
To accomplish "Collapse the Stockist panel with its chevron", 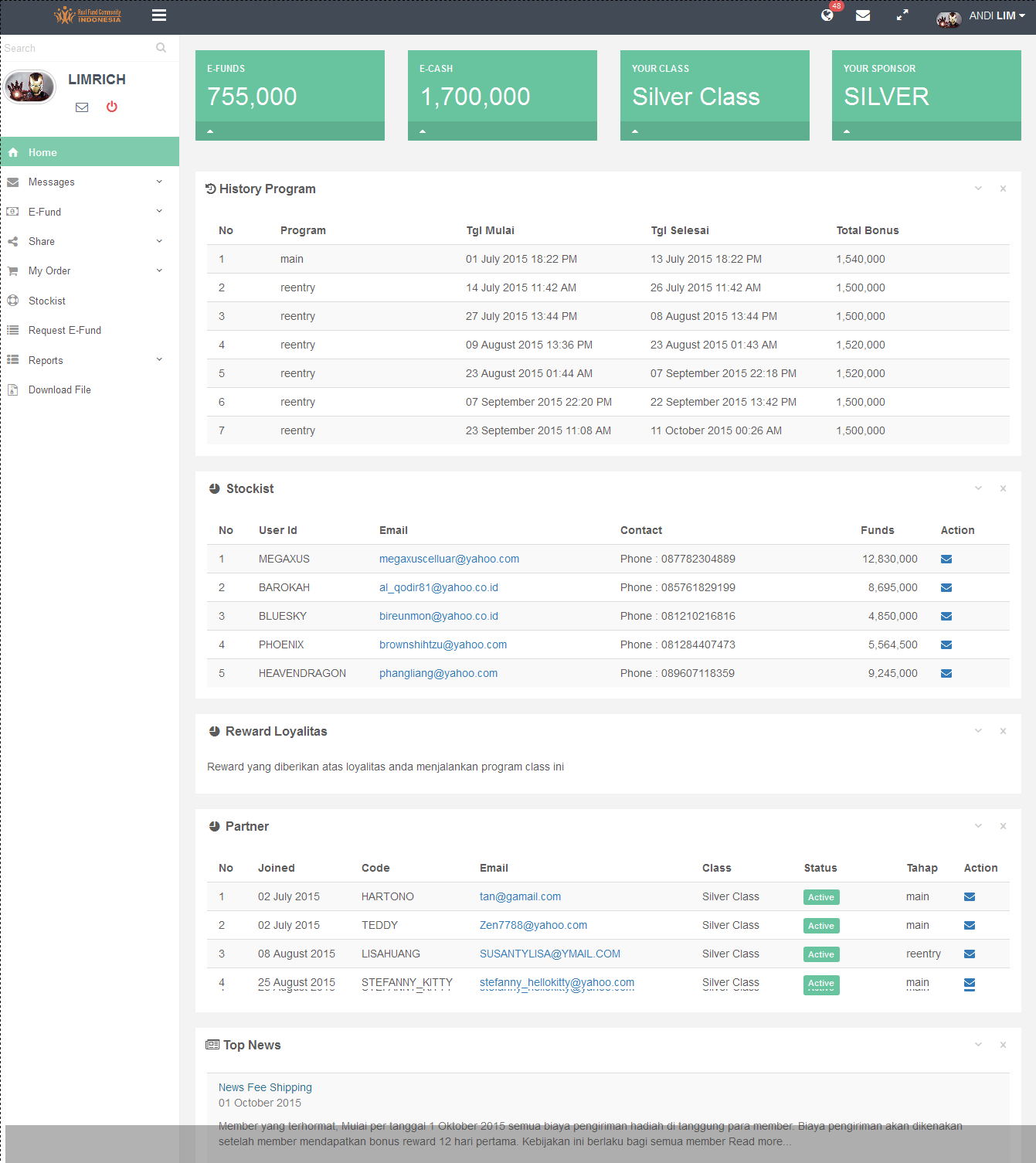I will click(x=978, y=488).
